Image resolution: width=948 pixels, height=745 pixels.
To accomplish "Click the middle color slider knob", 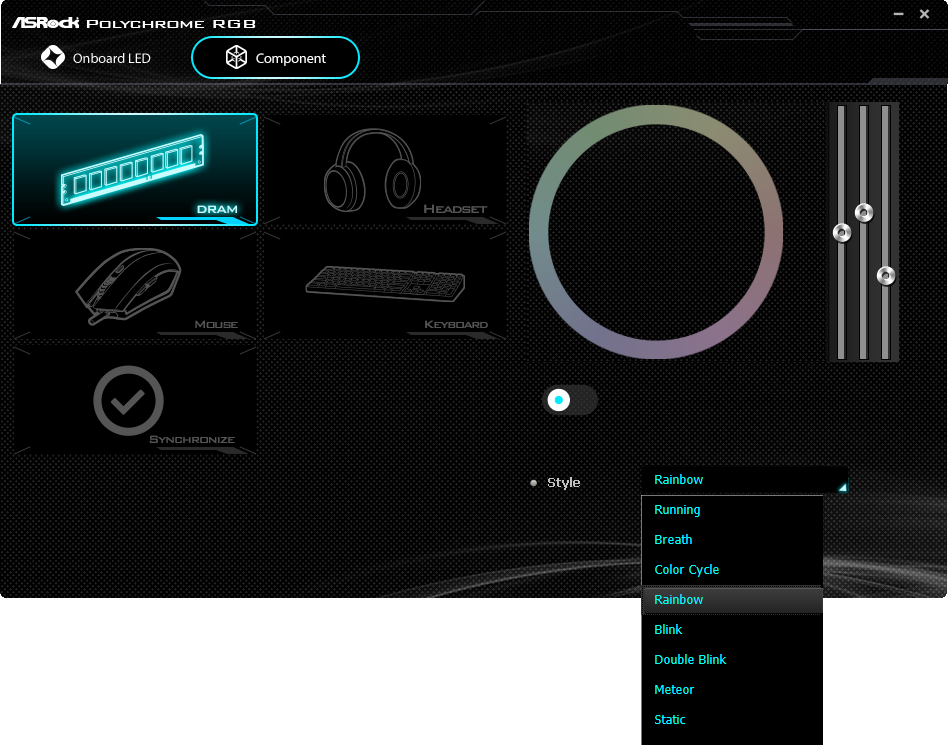I will 864,212.
